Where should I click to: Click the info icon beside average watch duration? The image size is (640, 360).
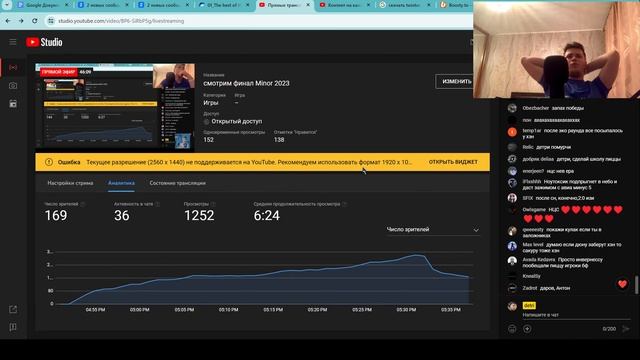(344, 204)
